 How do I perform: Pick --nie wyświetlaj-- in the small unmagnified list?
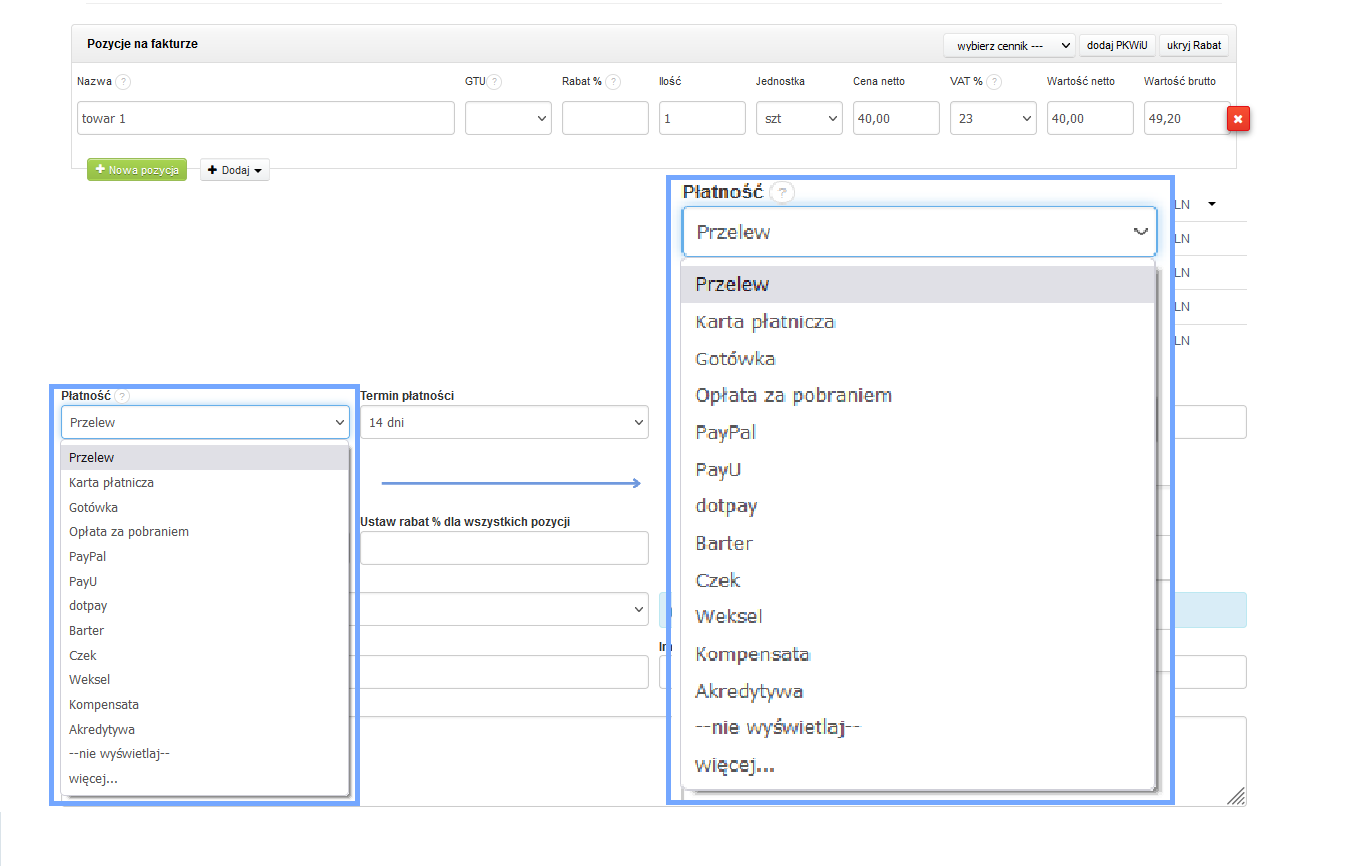point(205,754)
